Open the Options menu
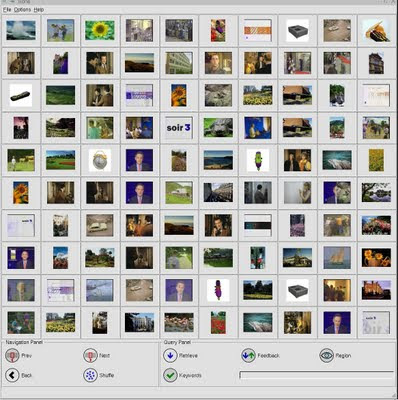This screenshot has height=400, width=398. pyautogui.click(x=22, y=10)
